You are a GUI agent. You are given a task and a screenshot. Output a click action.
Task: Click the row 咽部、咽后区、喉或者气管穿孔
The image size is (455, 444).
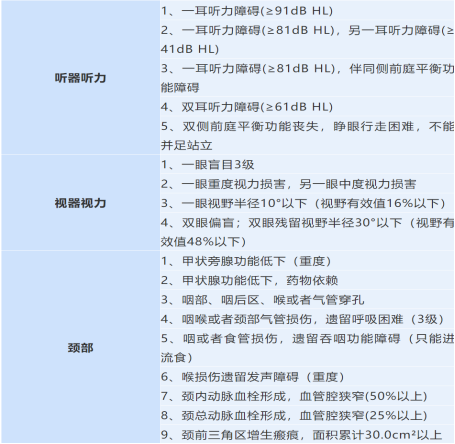click(307, 300)
